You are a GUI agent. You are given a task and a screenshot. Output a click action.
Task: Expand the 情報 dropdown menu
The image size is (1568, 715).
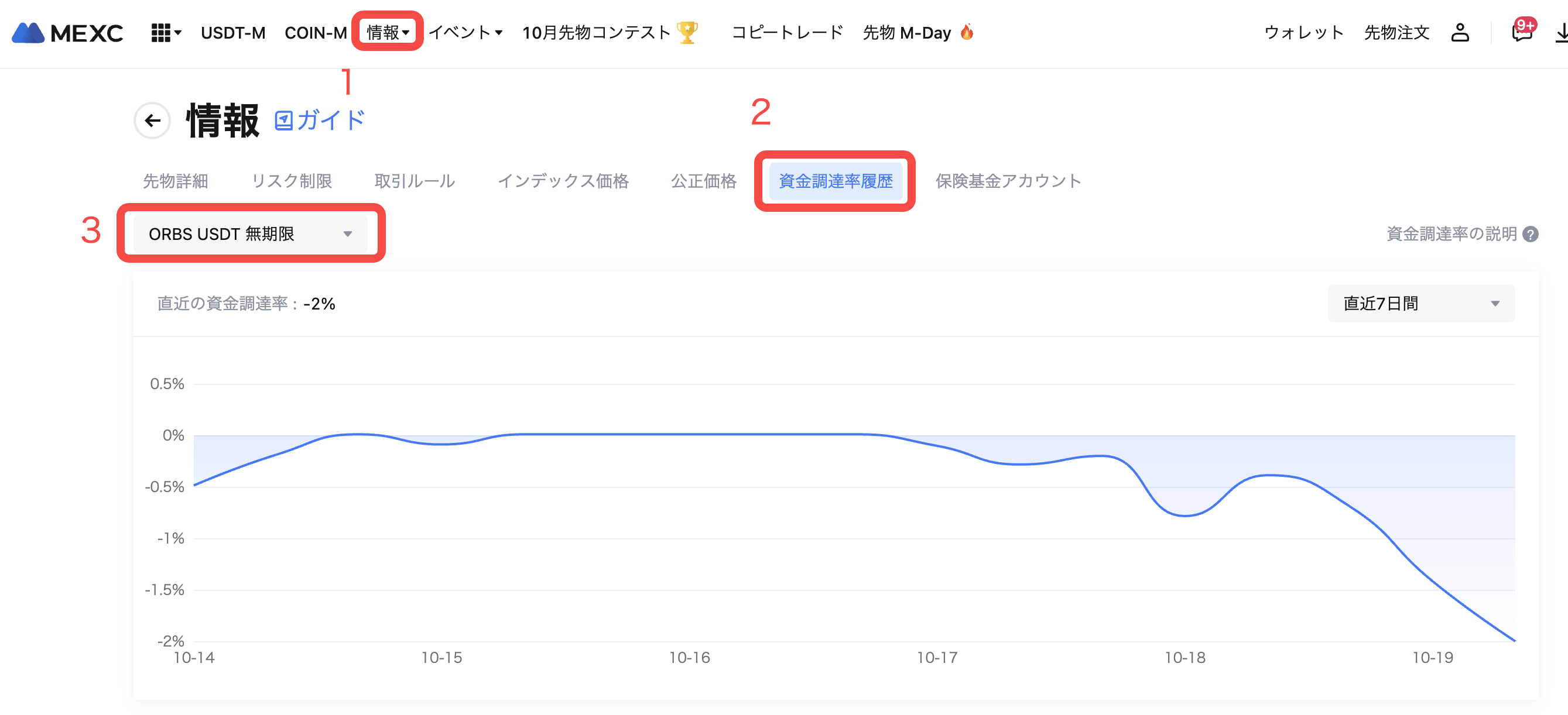pyautogui.click(x=388, y=32)
